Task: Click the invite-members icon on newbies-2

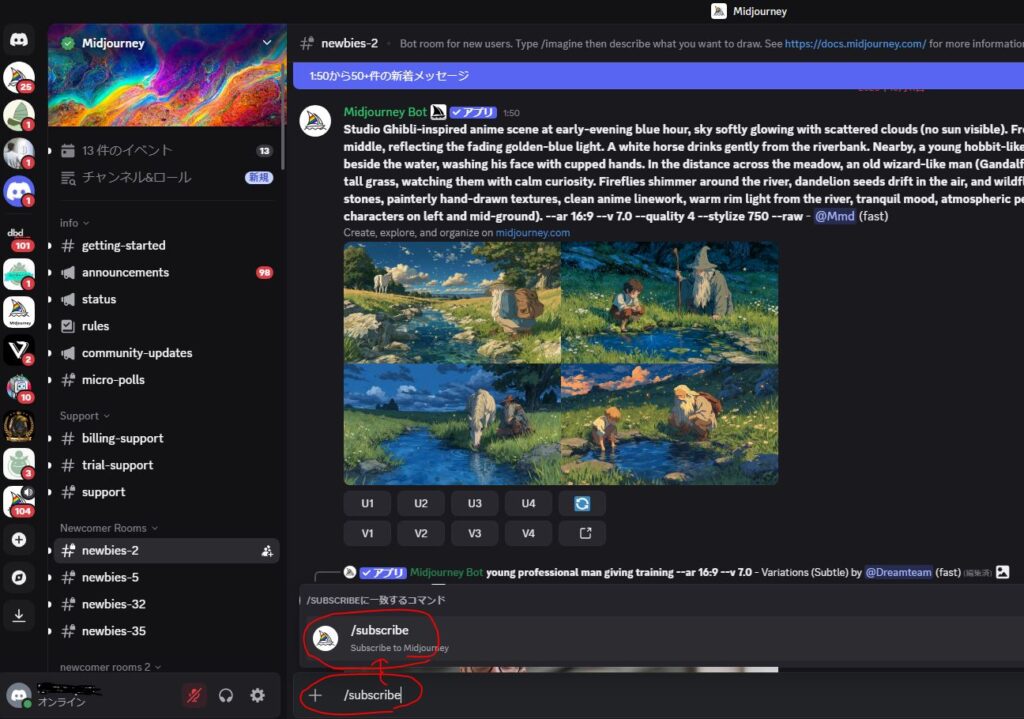Action: pyautogui.click(x=267, y=551)
